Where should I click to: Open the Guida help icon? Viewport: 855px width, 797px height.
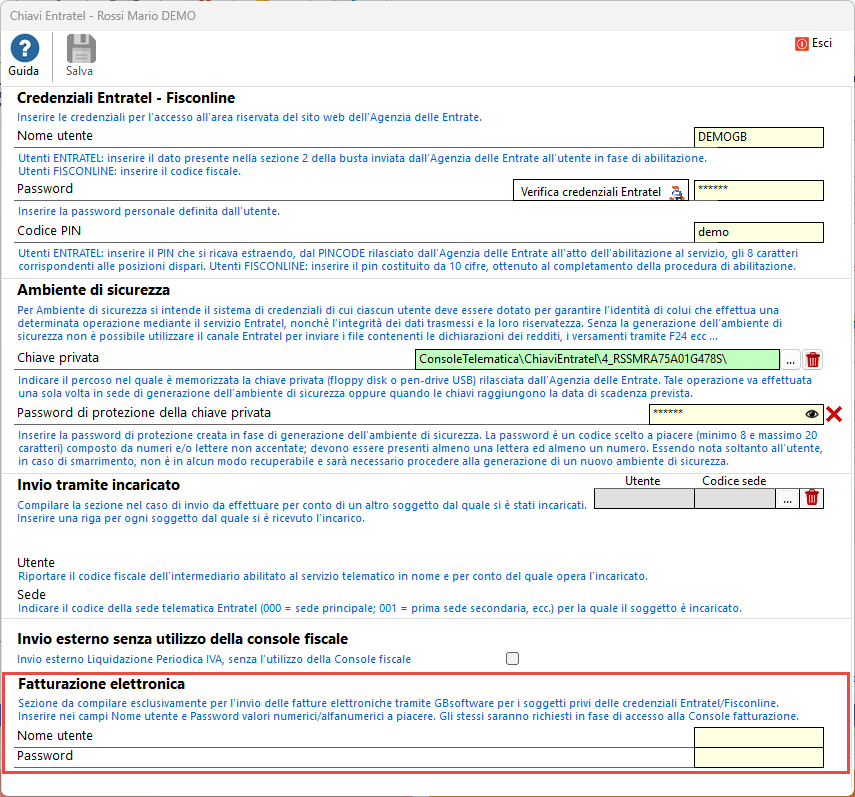pyautogui.click(x=25, y=49)
